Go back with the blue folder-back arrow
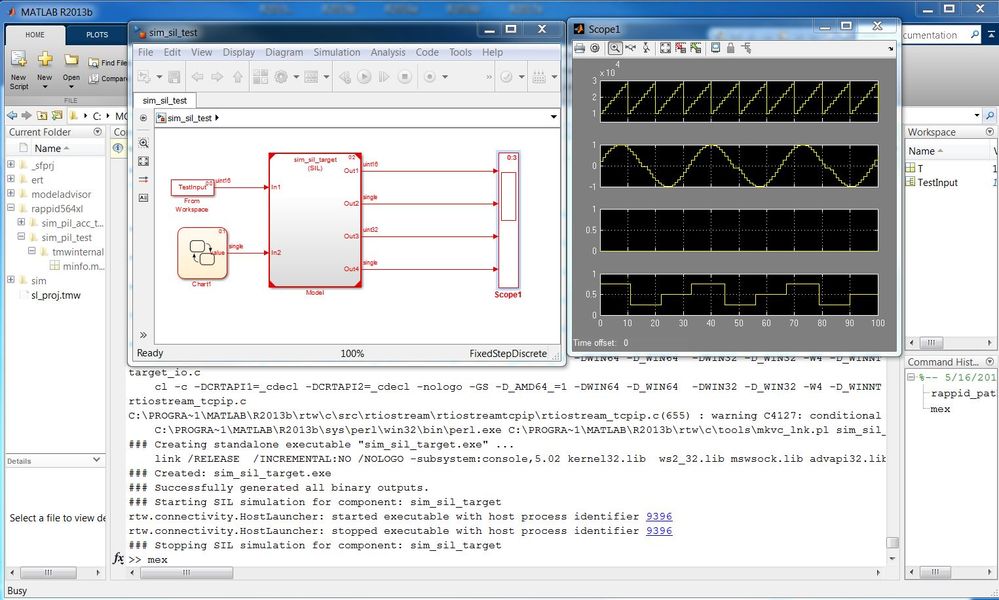The height and width of the screenshot is (600, 999). click(x=12, y=115)
